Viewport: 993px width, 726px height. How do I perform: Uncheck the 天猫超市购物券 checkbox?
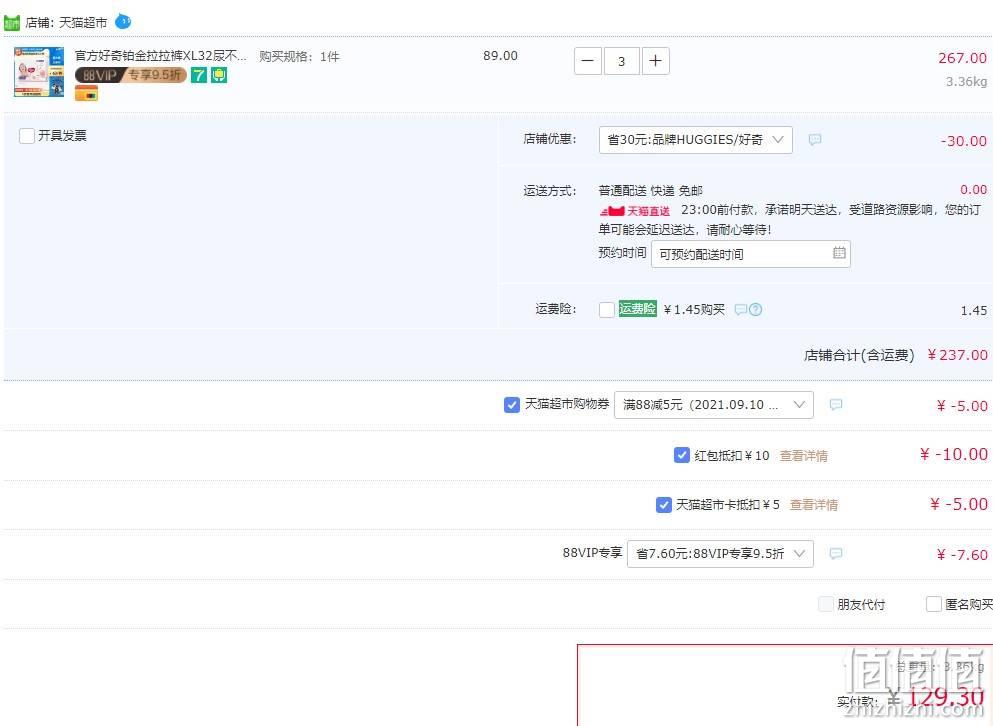(512, 404)
